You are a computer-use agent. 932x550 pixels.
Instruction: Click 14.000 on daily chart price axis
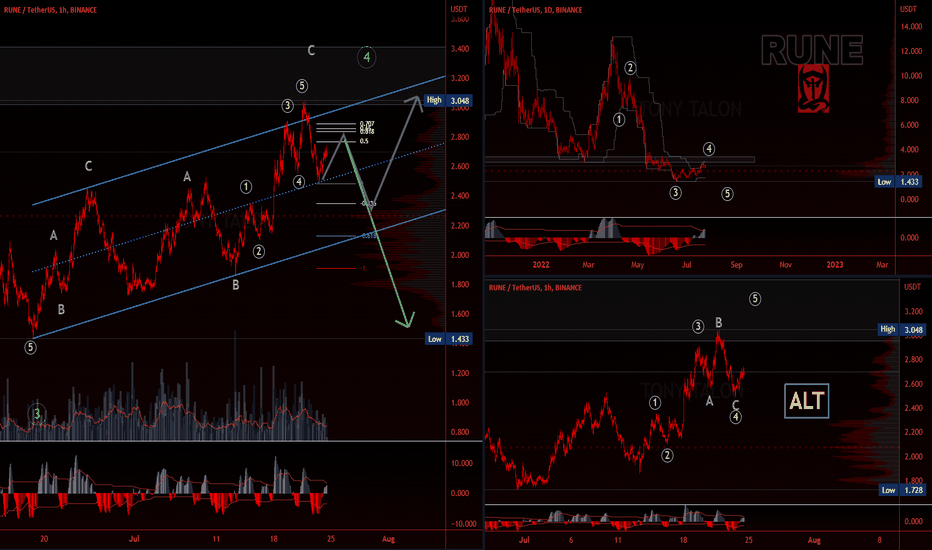[911, 27]
